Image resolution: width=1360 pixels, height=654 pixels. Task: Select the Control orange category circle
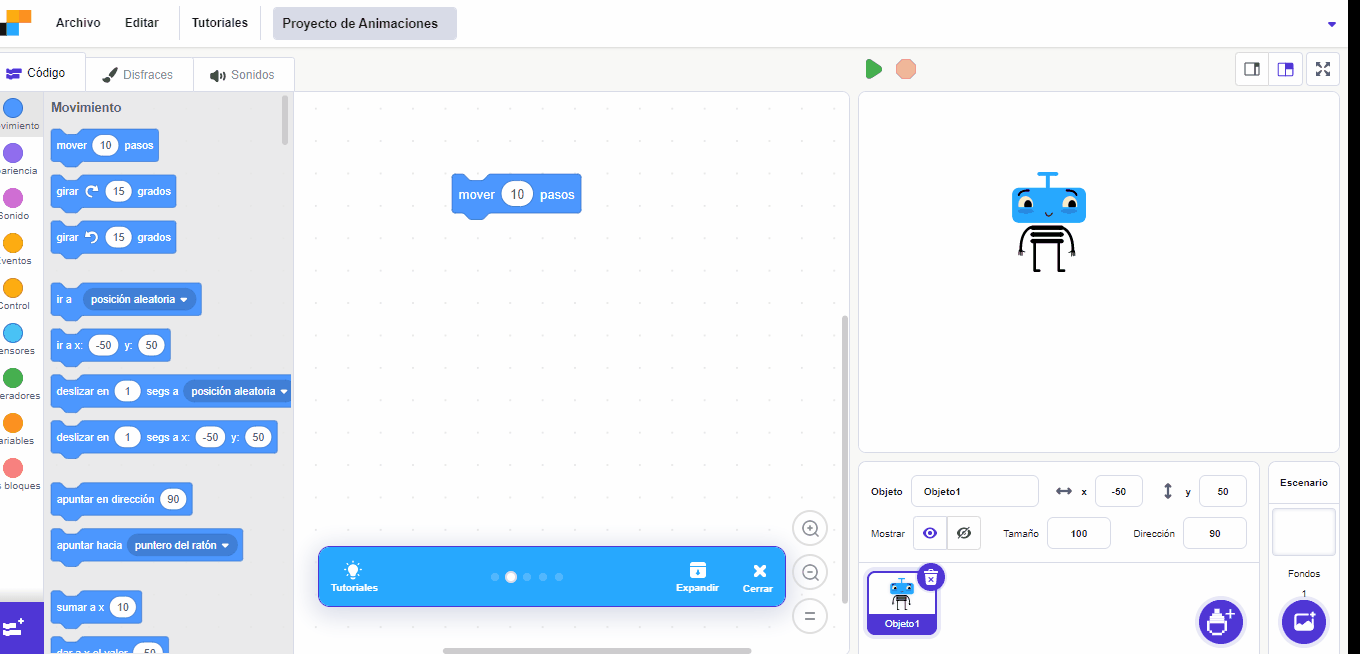coord(13,288)
